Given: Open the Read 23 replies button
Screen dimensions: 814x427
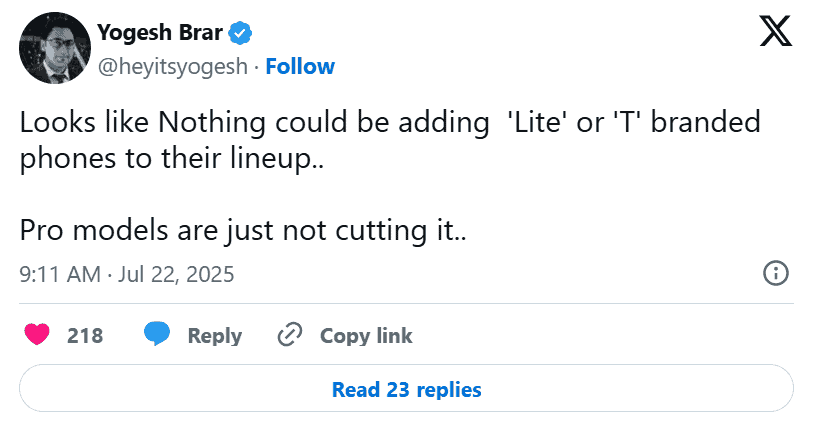Looking at the screenshot, I should [407, 389].
